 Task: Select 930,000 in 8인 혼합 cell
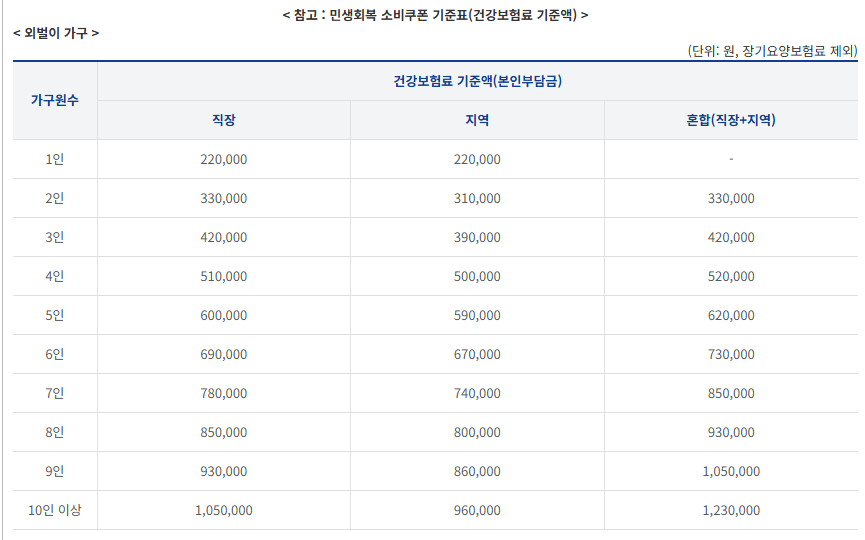coord(731,432)
